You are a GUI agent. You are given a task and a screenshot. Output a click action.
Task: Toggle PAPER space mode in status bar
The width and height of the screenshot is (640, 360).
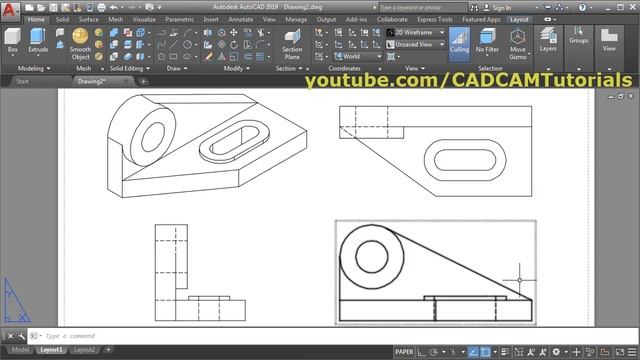coord(404,352)
